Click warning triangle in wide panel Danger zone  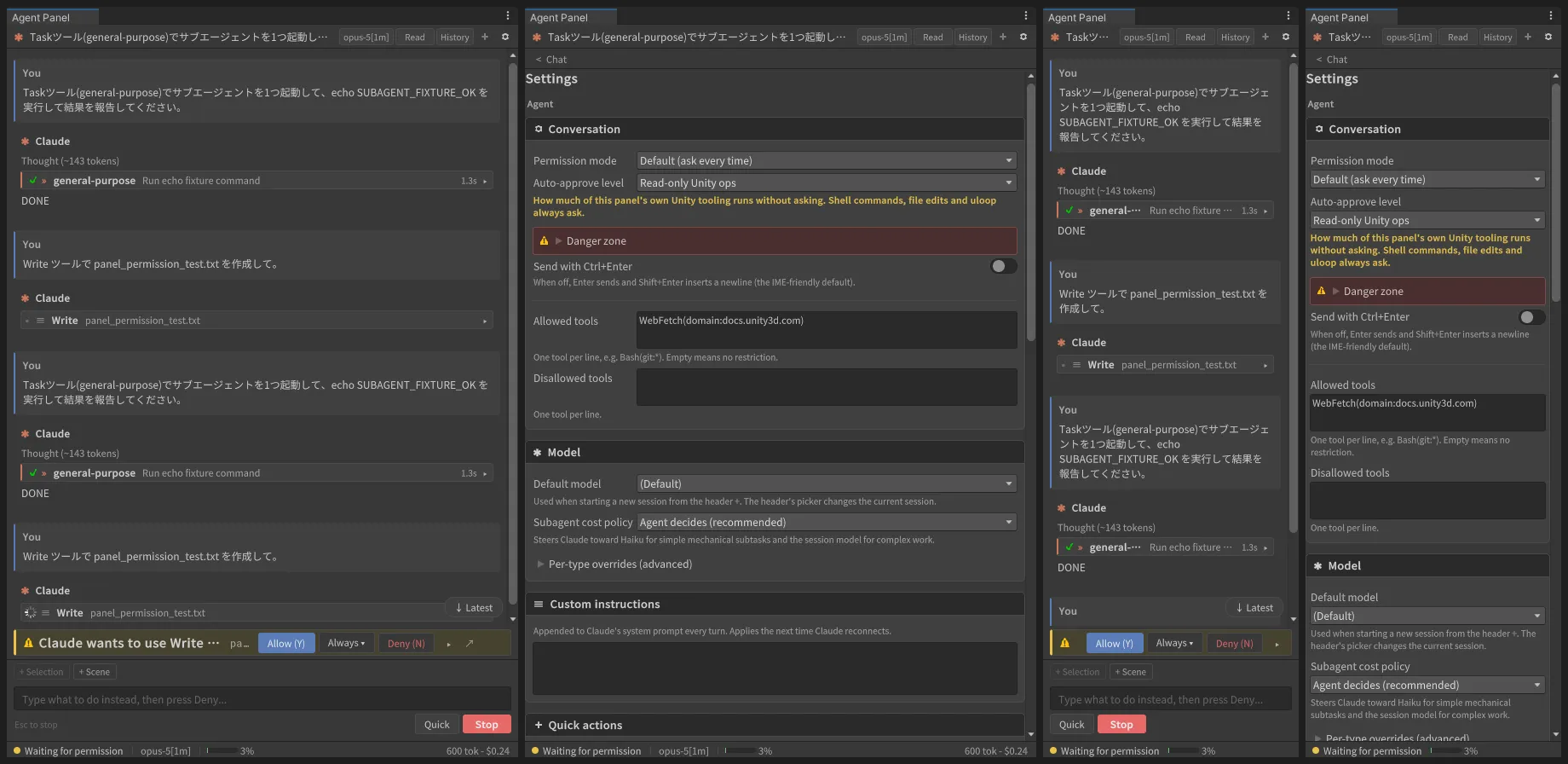point(544,241)
